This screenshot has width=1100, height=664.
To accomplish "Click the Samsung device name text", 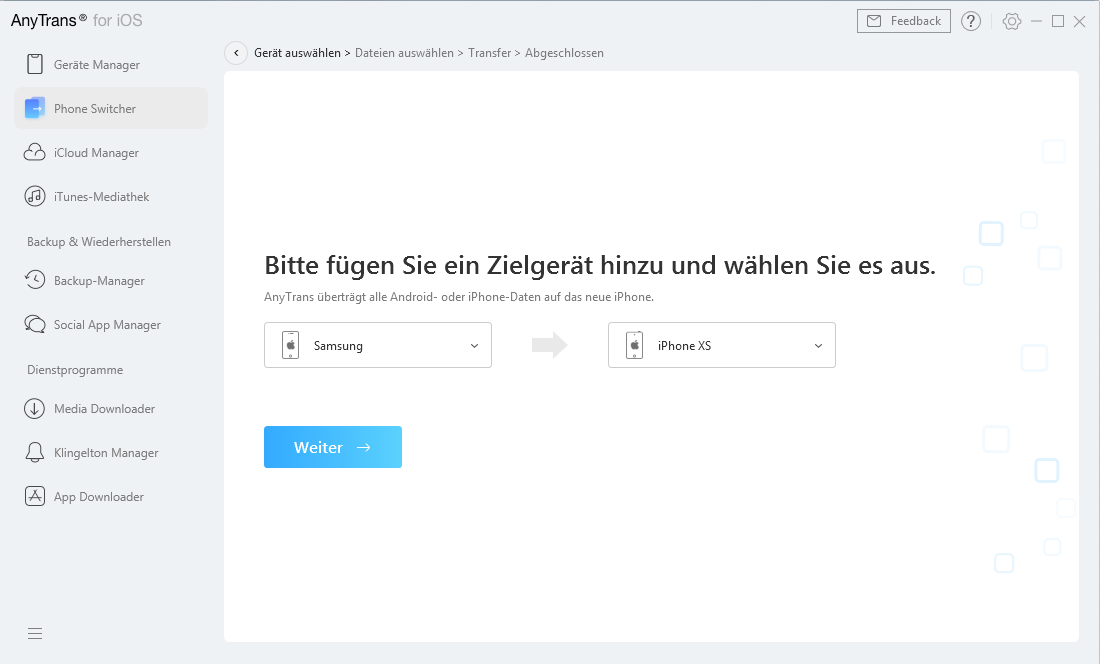I will coord(338,346).
